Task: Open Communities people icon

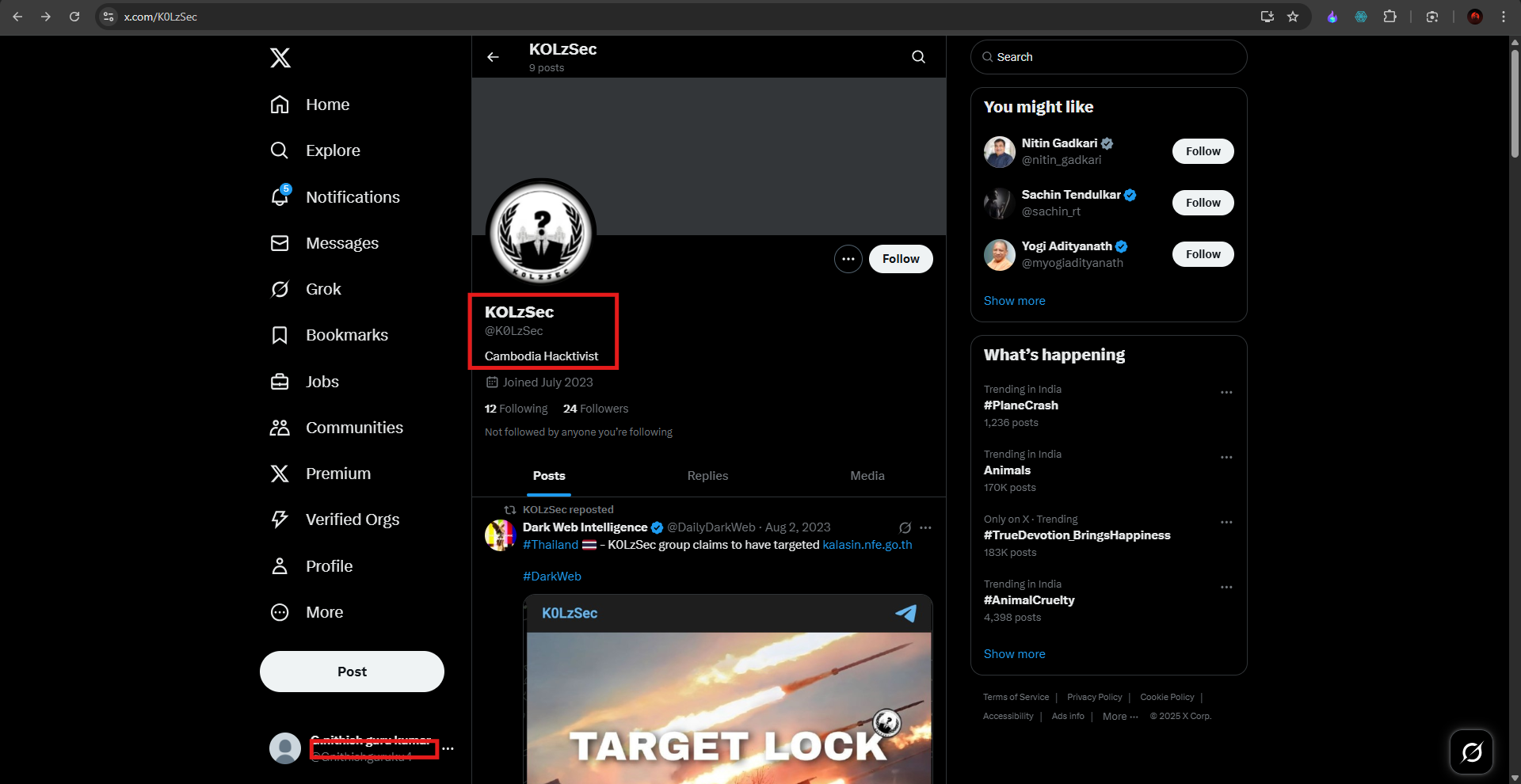Action: (280, 428)
